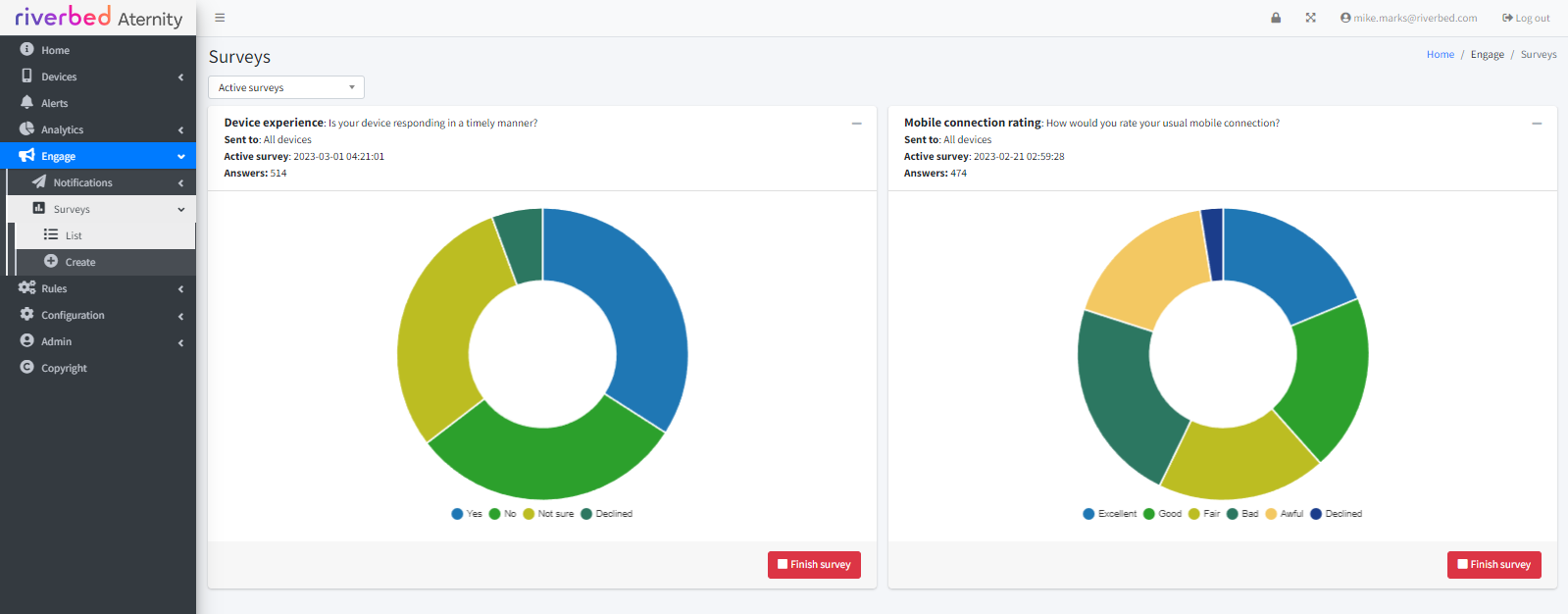The image size is (1568, 614).
Task: Open the Active surveys dropdown
Action: (286, 87)
